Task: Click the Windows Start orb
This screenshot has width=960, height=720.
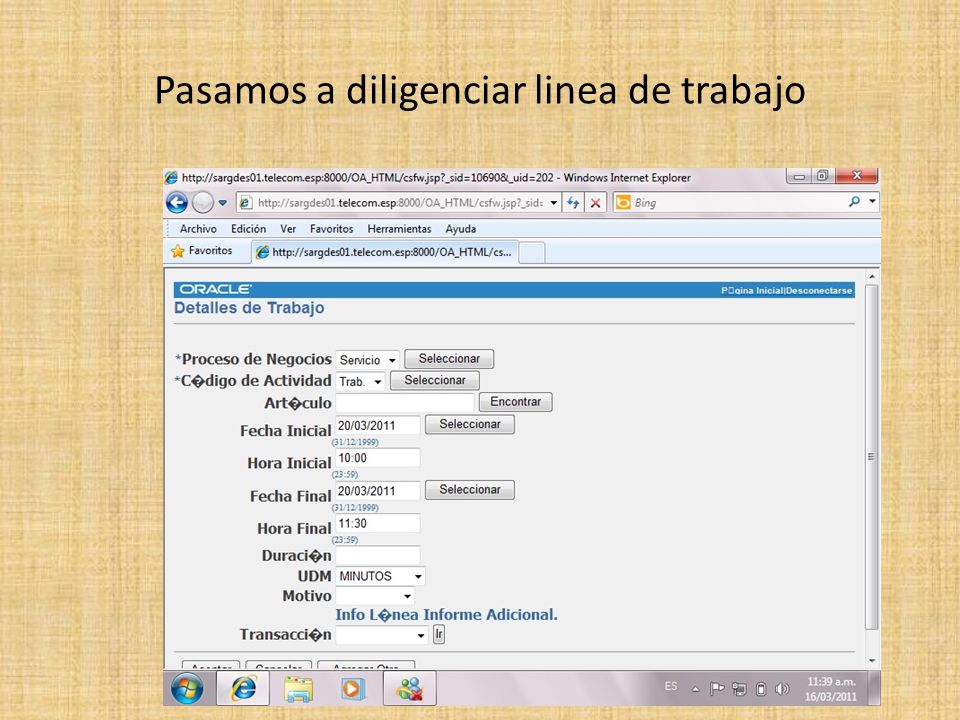Action: 187,688
